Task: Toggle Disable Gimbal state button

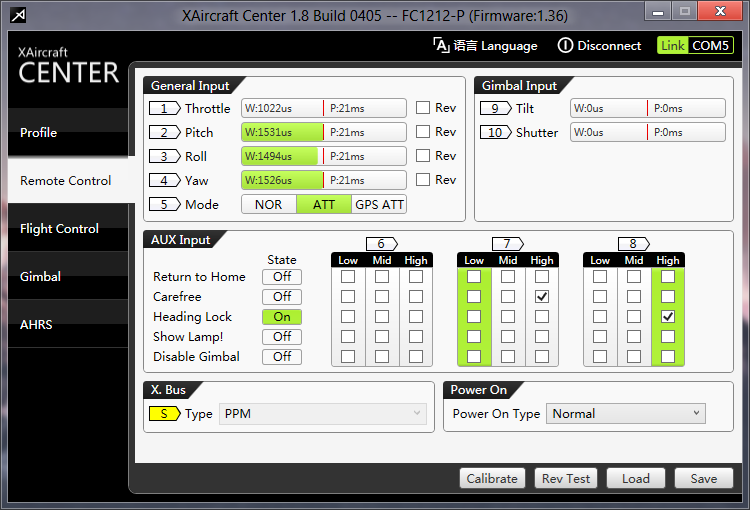Action: [282, 356]
